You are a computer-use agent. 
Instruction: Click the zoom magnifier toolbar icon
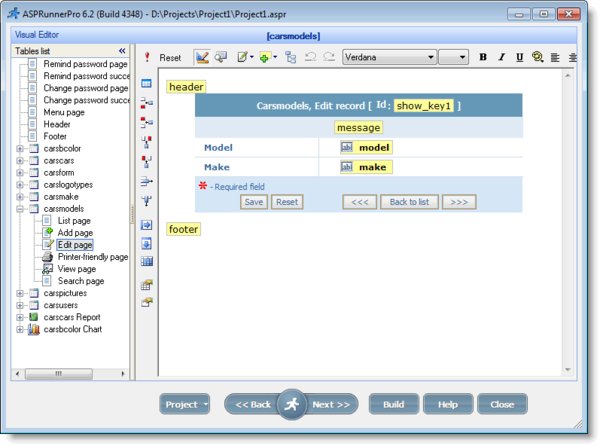point(538,57)
